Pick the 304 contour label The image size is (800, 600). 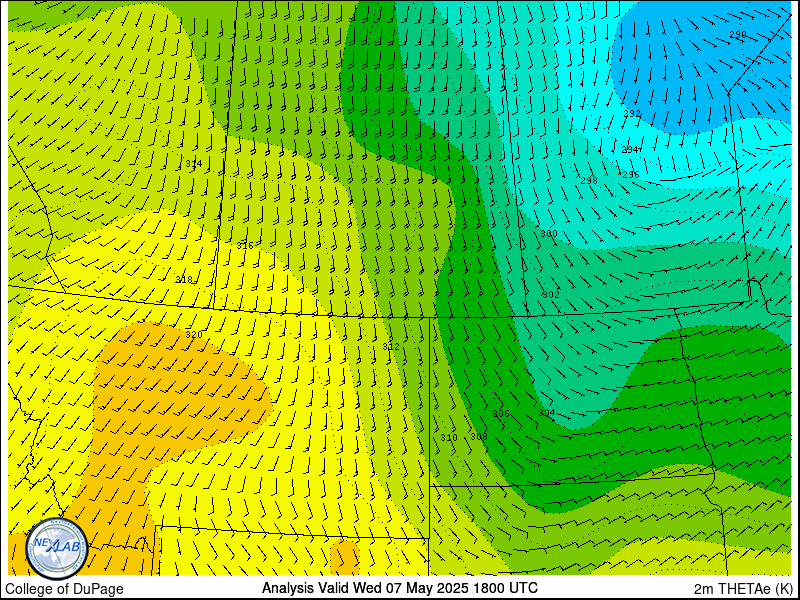point(546,412)
